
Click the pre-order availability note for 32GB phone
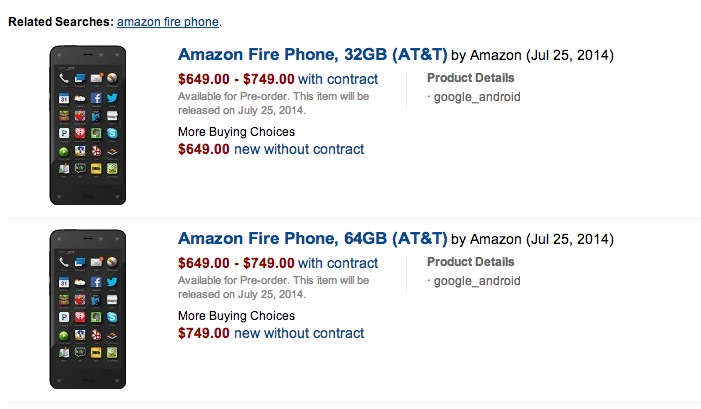[274, 103]
